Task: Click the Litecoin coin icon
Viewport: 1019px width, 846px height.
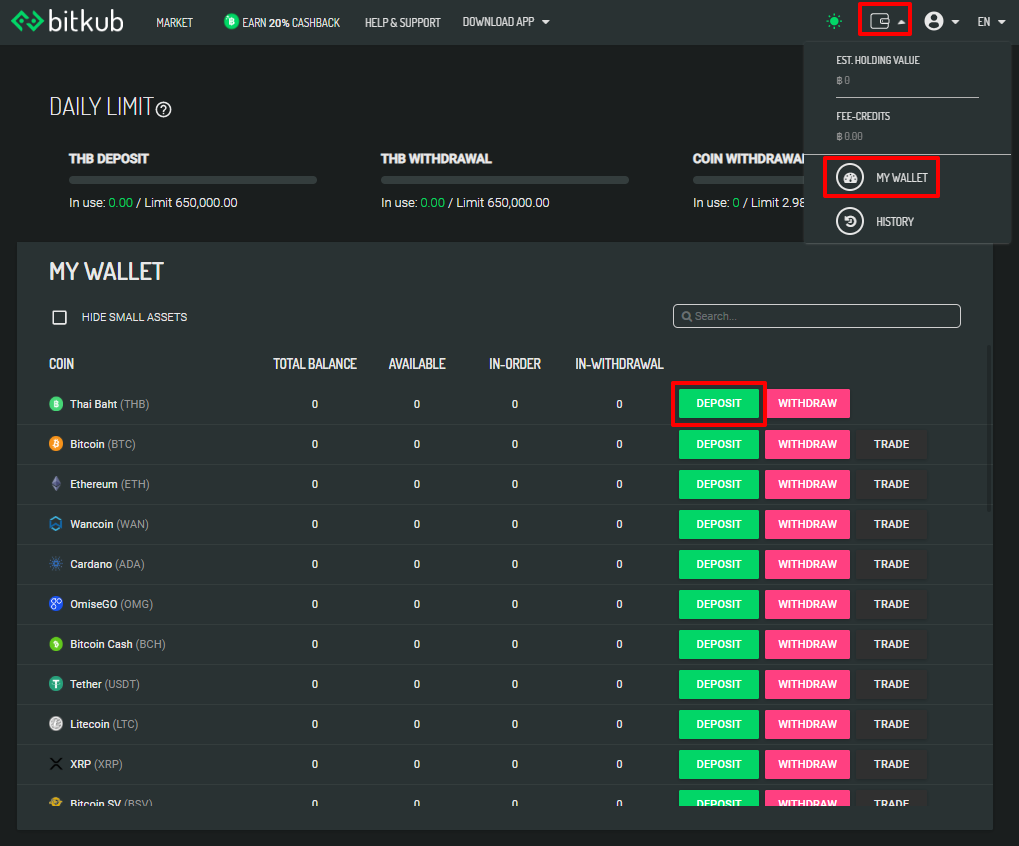Action: click(56, 724)
